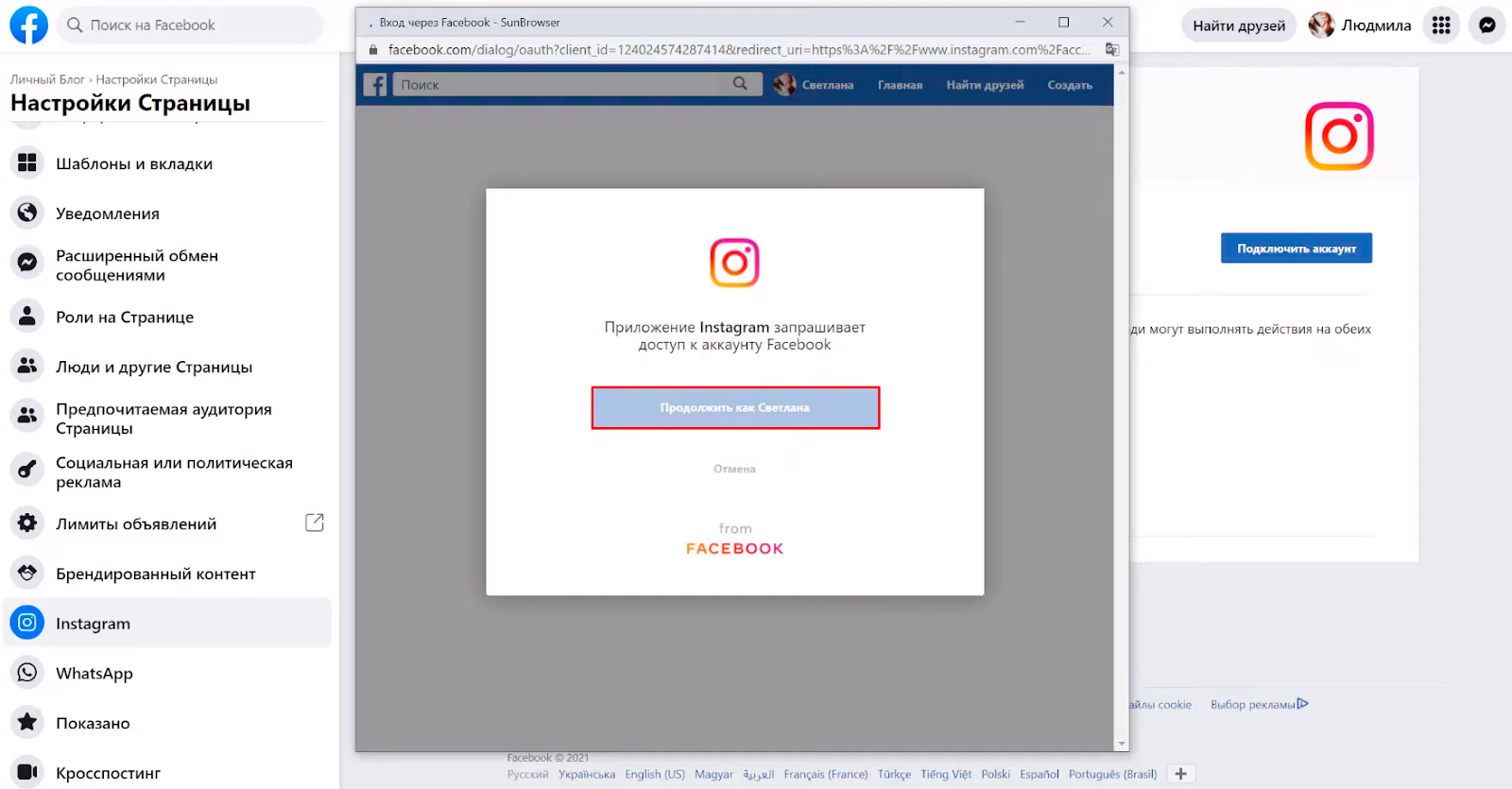The width and height of the screenshot is (1512, 789).
Task: Click the popup address bar URL
Action: click(x=739, y=49)
